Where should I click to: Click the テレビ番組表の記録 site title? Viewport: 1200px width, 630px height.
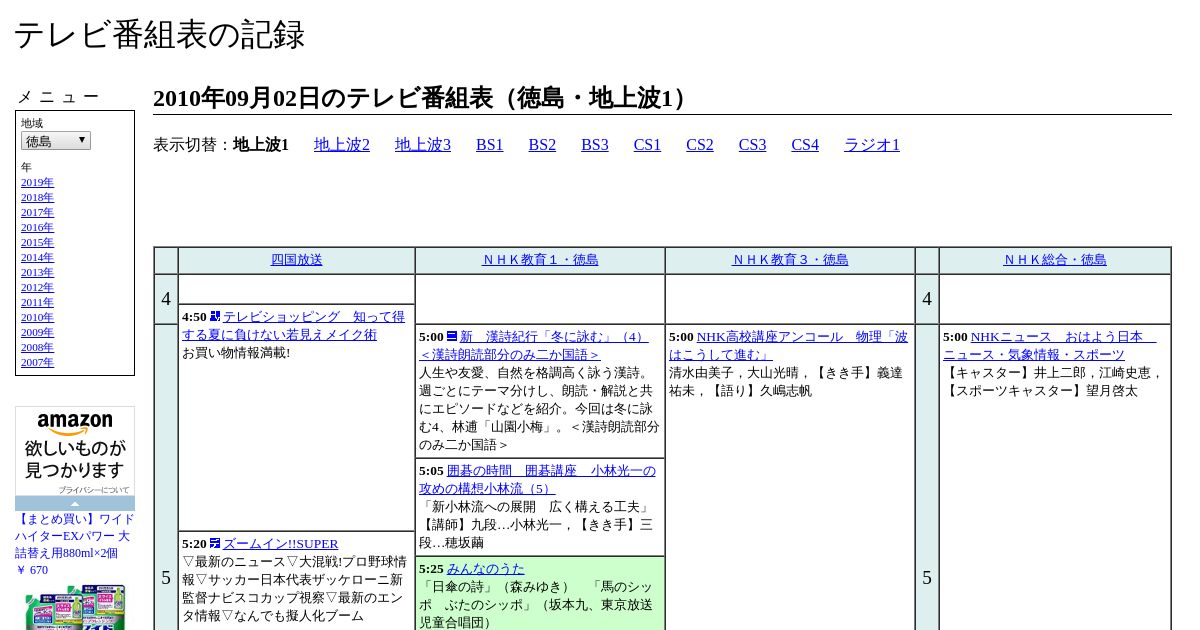(x=159, y=35)
